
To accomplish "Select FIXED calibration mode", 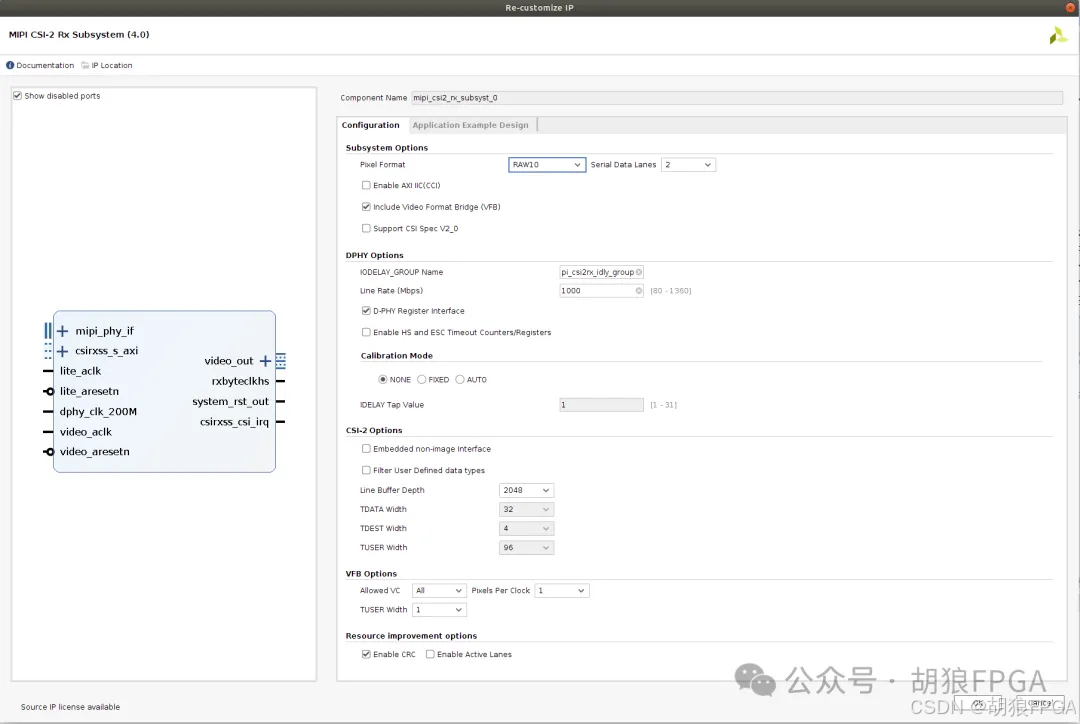I will (422, 380).
